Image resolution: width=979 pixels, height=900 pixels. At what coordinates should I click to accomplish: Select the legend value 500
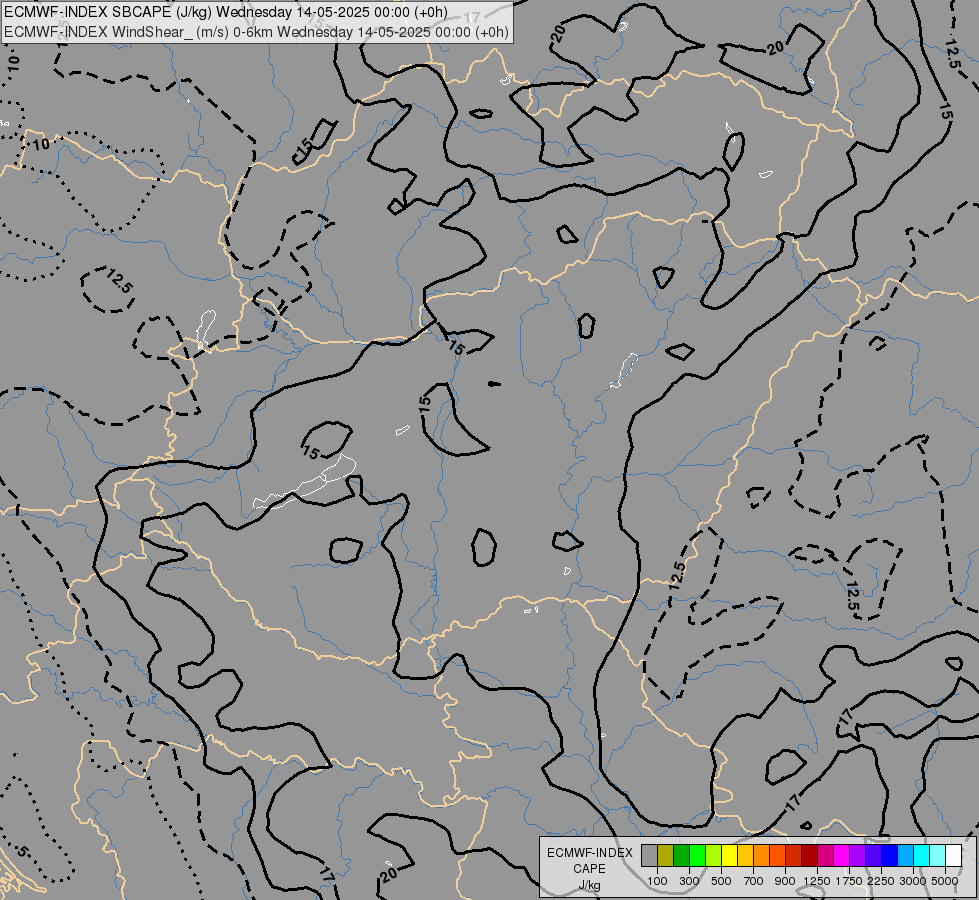click(x=721, y=881)
